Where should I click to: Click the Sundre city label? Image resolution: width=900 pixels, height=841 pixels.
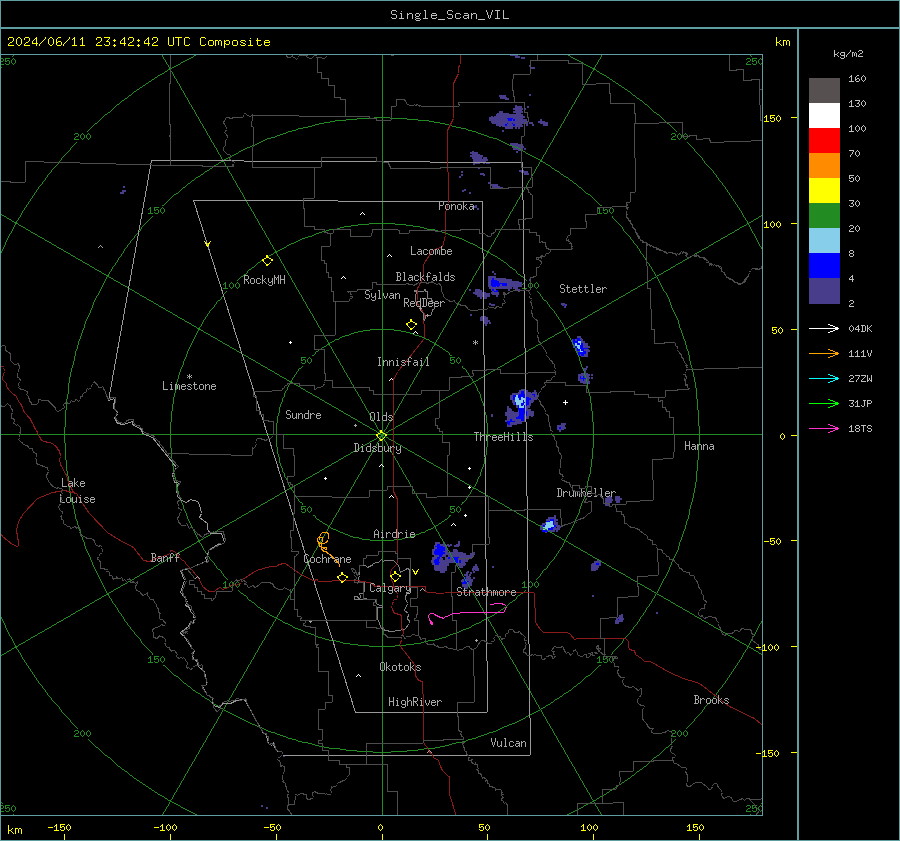[x=303, y=414]
